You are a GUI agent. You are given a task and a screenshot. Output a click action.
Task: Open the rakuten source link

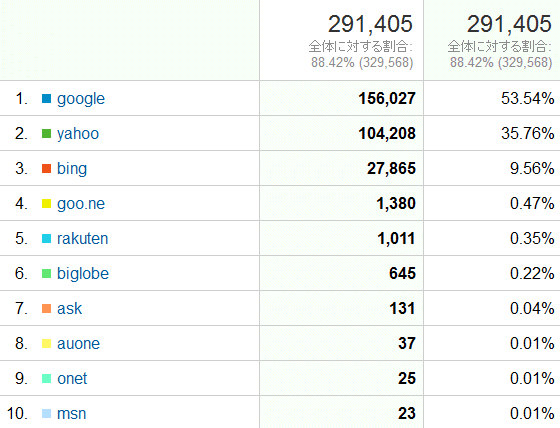coord(82,239)
